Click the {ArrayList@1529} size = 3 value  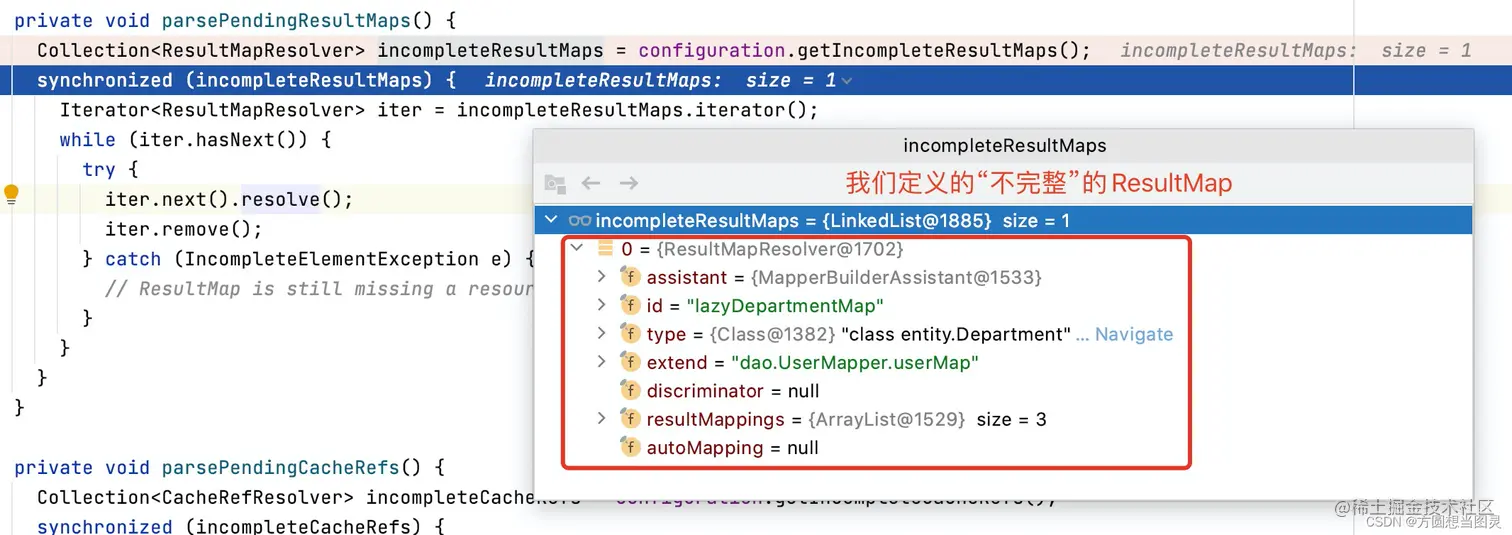927,419
